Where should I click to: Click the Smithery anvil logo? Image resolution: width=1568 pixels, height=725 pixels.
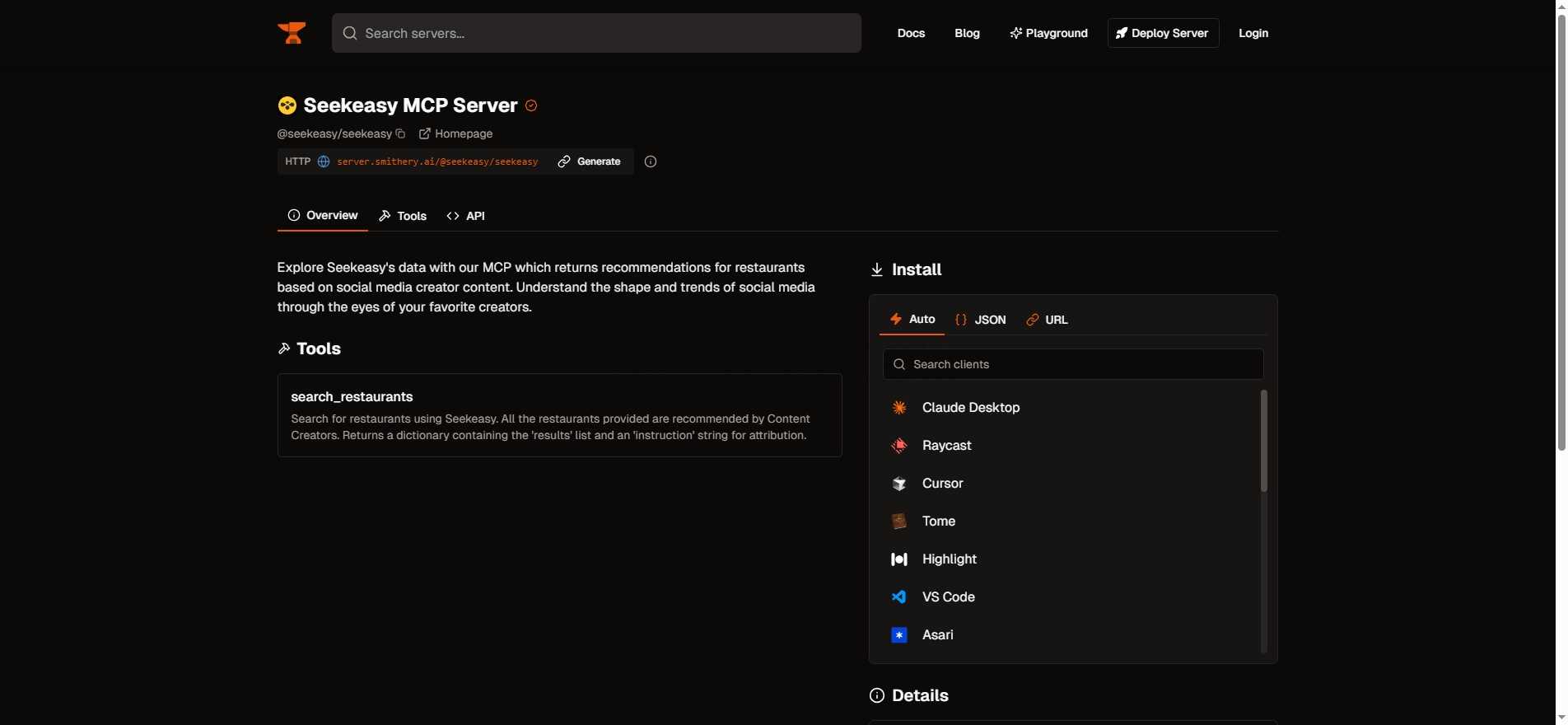click(x=292, y=33)
